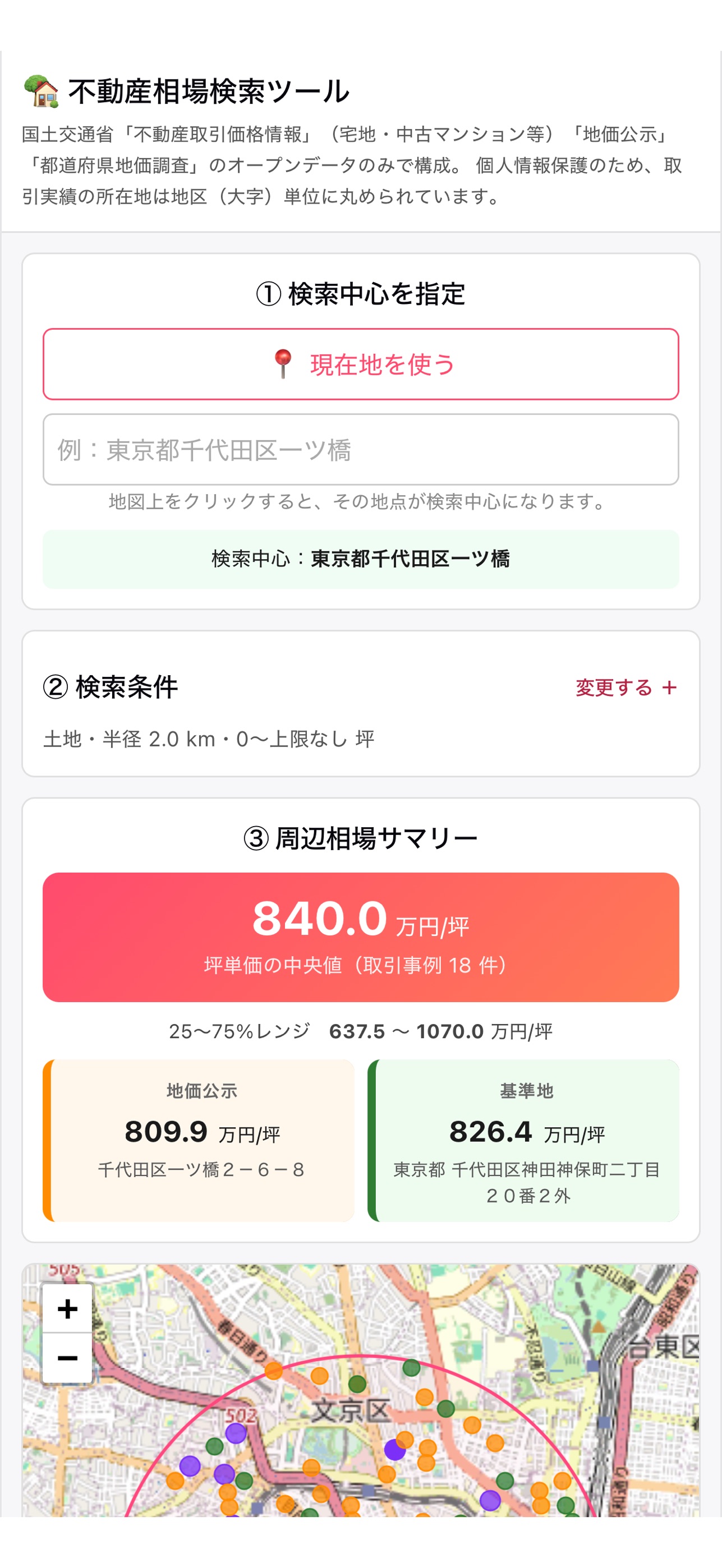Zoom in the map with the plus control

click(x=67, y=1308)
